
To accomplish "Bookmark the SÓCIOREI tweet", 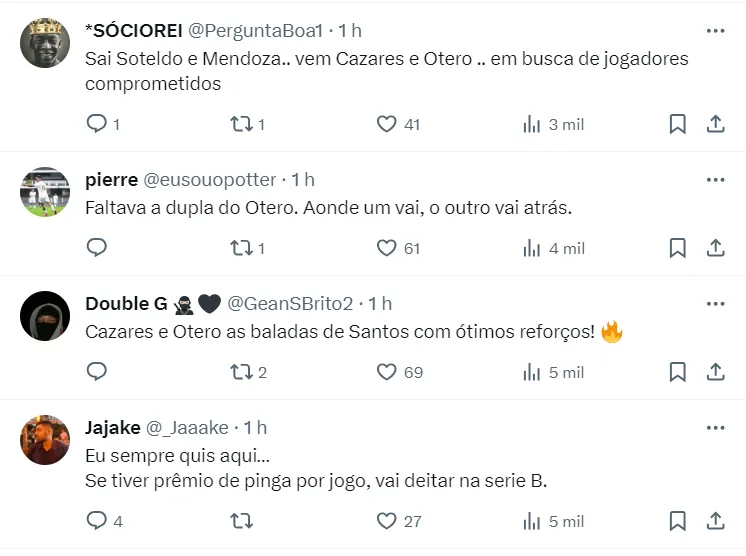I will coord(677,124).
